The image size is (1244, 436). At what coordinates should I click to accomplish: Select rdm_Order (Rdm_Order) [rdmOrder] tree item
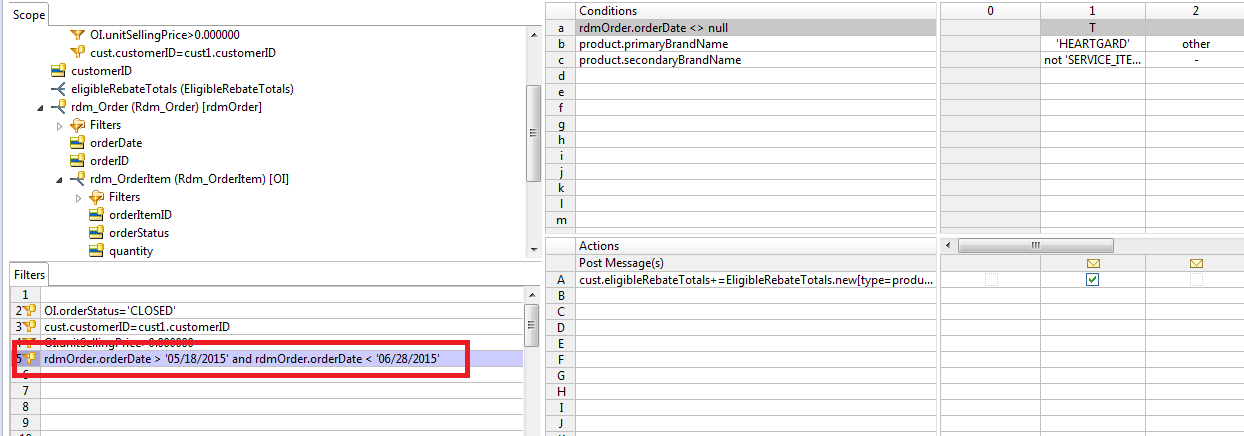point(166,107)
